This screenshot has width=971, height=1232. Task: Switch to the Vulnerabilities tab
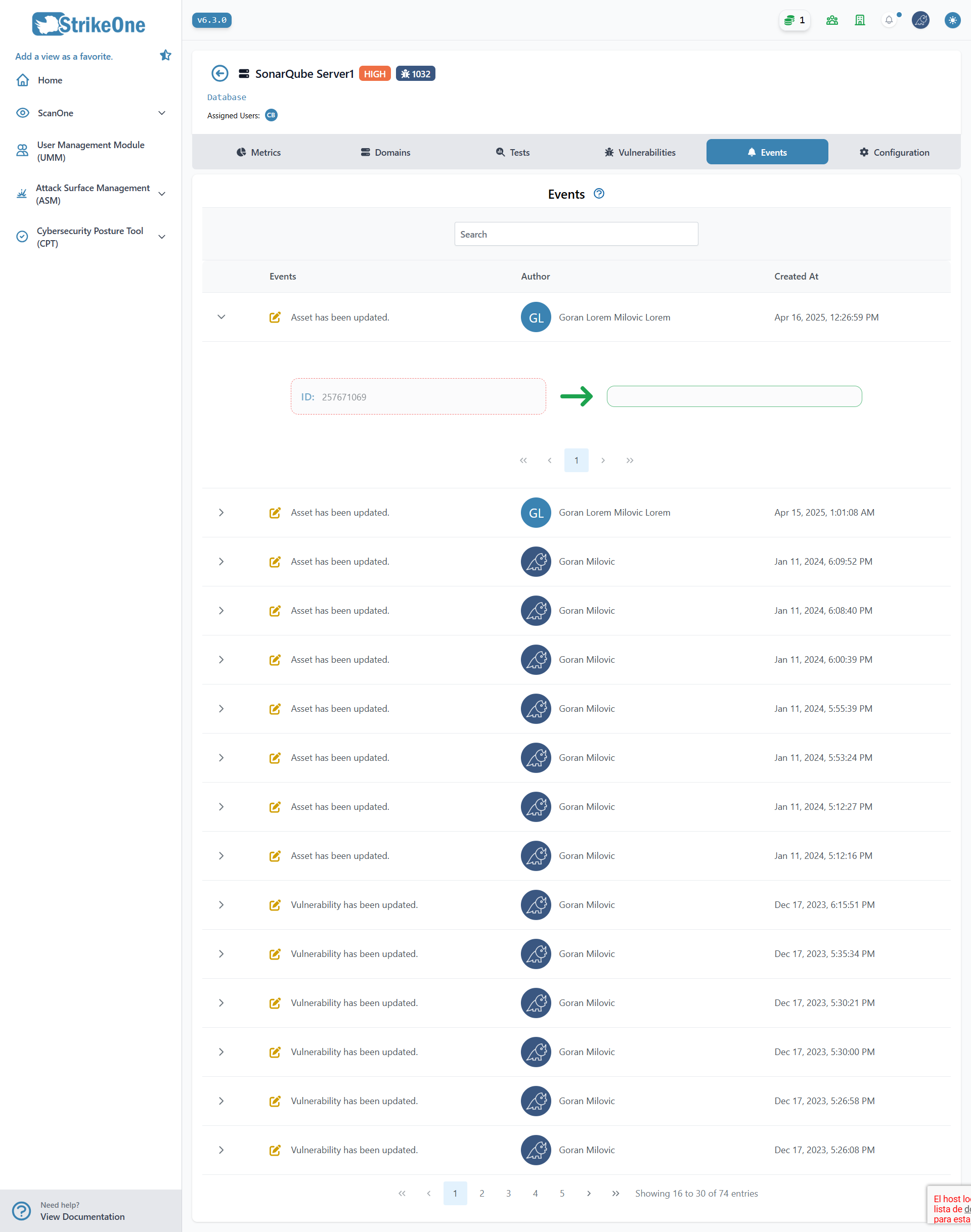pos(640,152)
